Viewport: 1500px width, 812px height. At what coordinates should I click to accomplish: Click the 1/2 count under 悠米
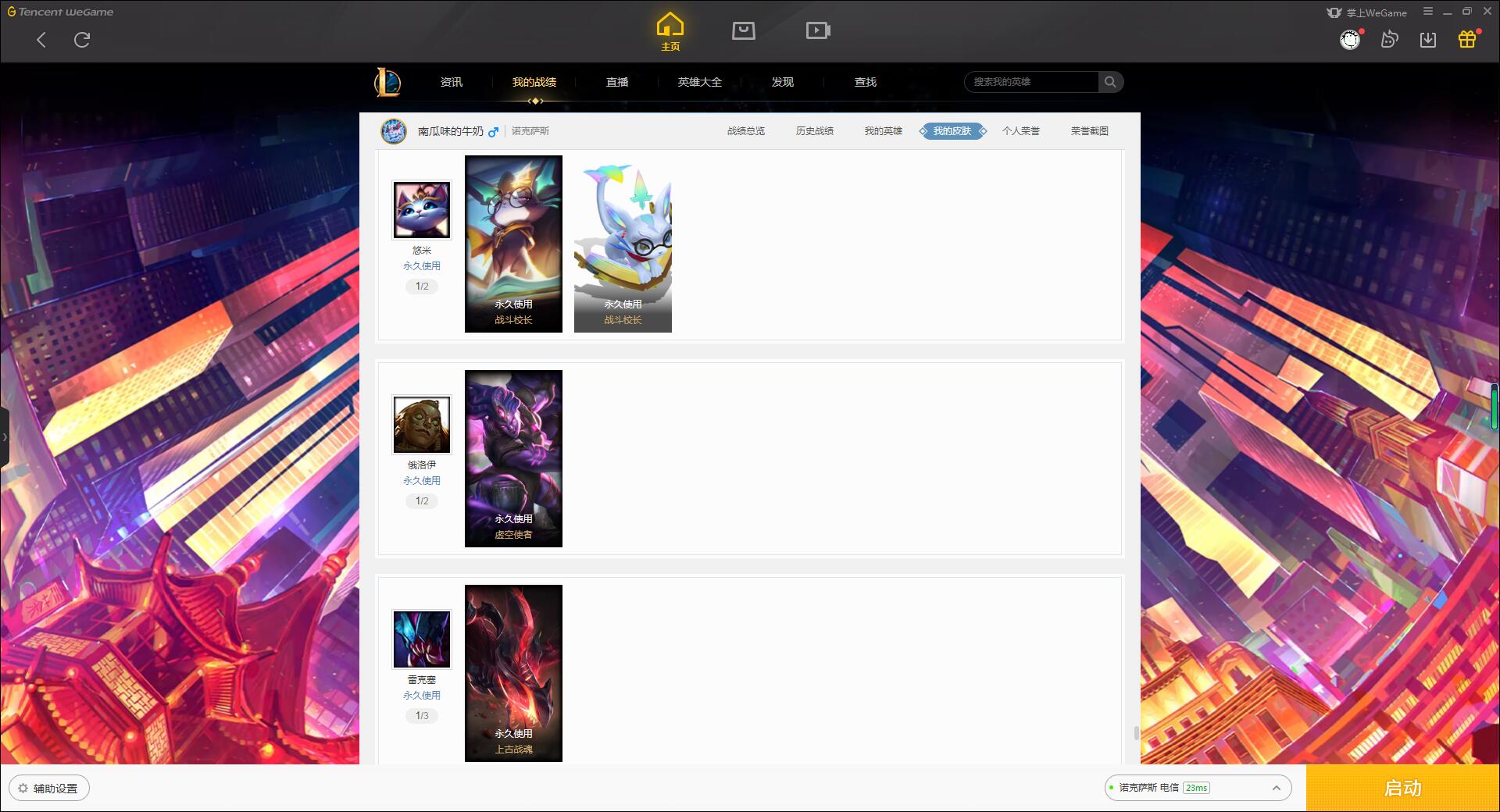pyautogui.click(x=422, y=287)
